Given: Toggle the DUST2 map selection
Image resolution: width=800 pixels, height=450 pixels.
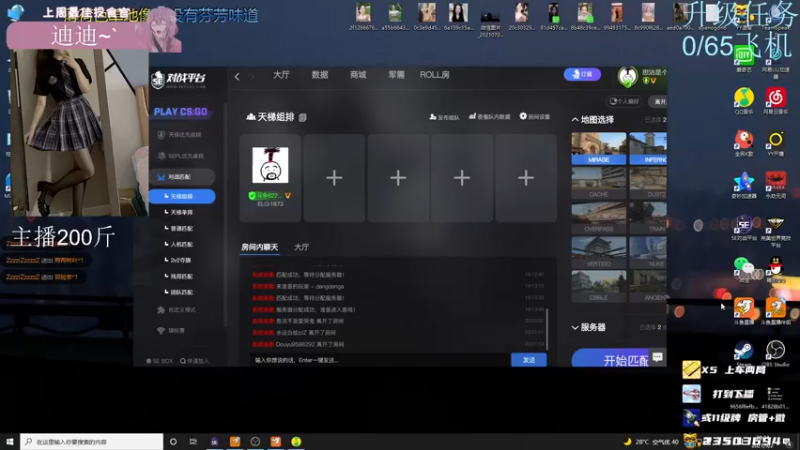Looking at the screenshot, I should 648,183.
